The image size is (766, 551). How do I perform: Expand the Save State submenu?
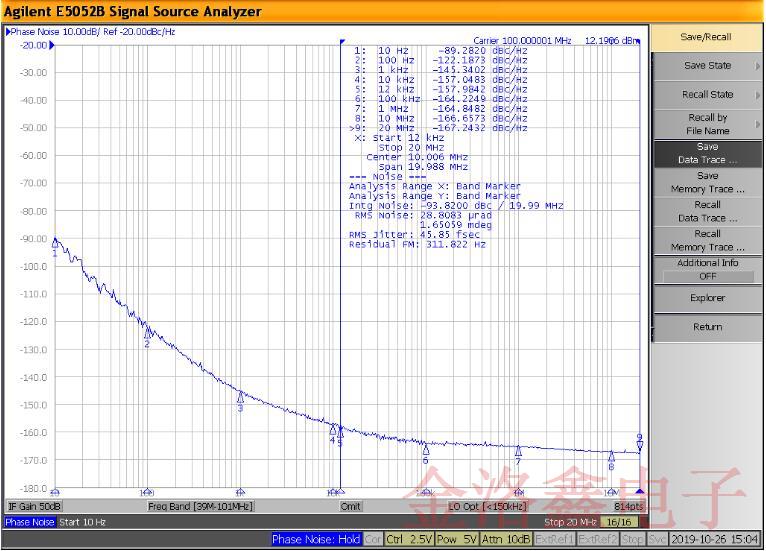coord(707,66)
